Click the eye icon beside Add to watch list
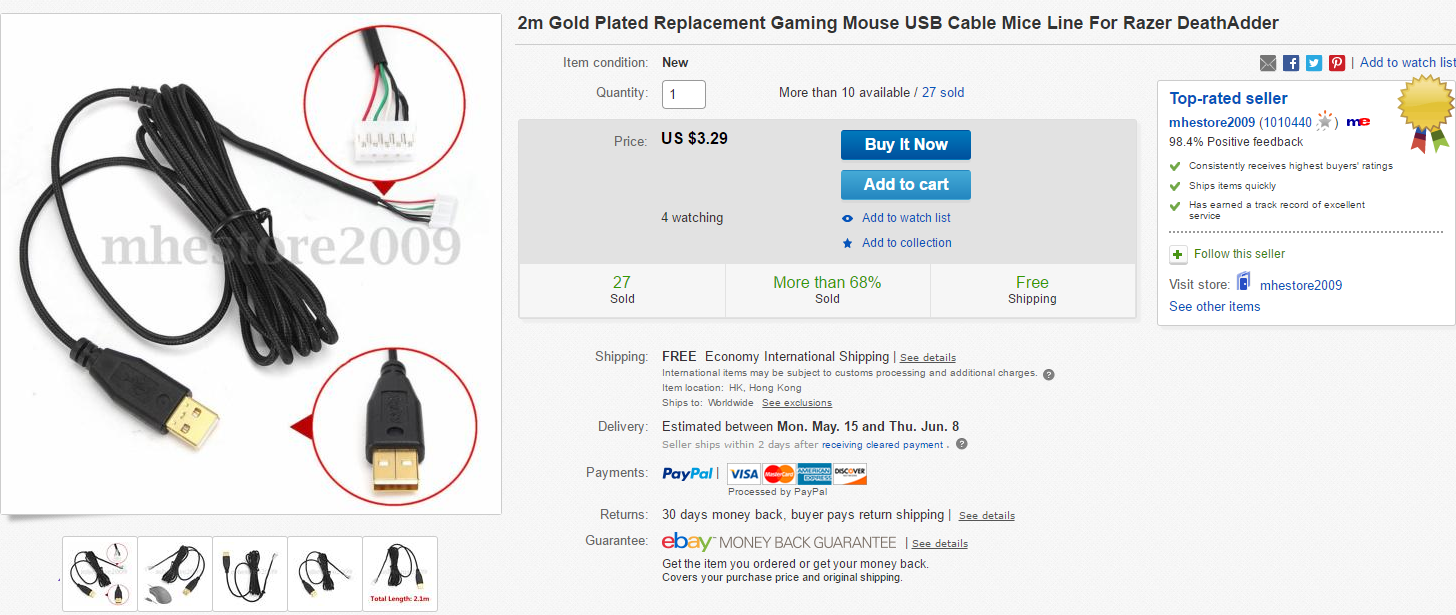 (x=848, y=219)
